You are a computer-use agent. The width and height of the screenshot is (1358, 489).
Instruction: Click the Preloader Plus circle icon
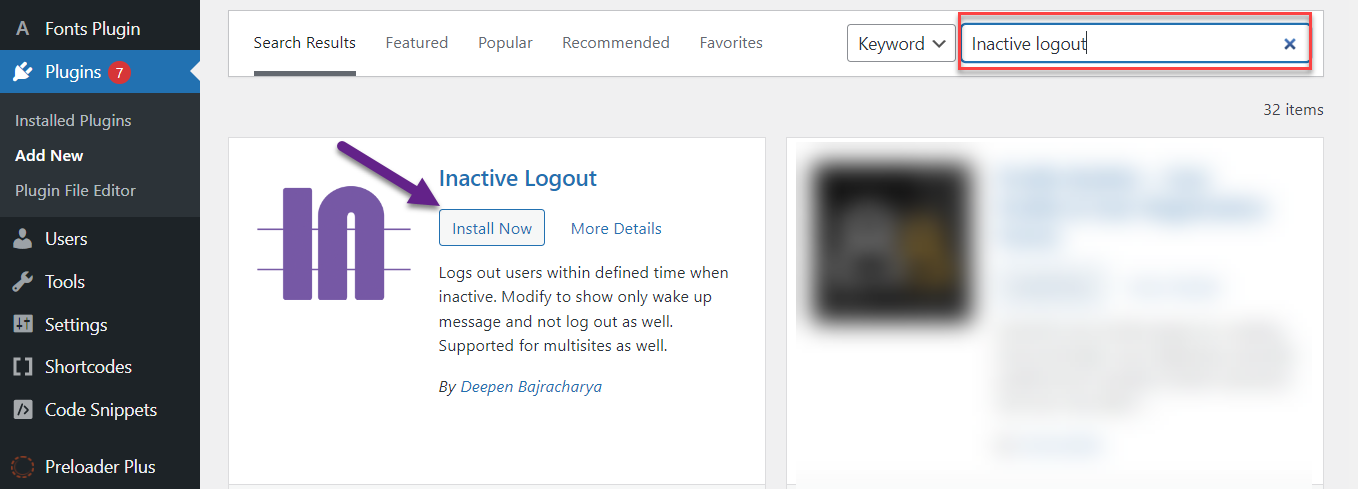point(23,467)
